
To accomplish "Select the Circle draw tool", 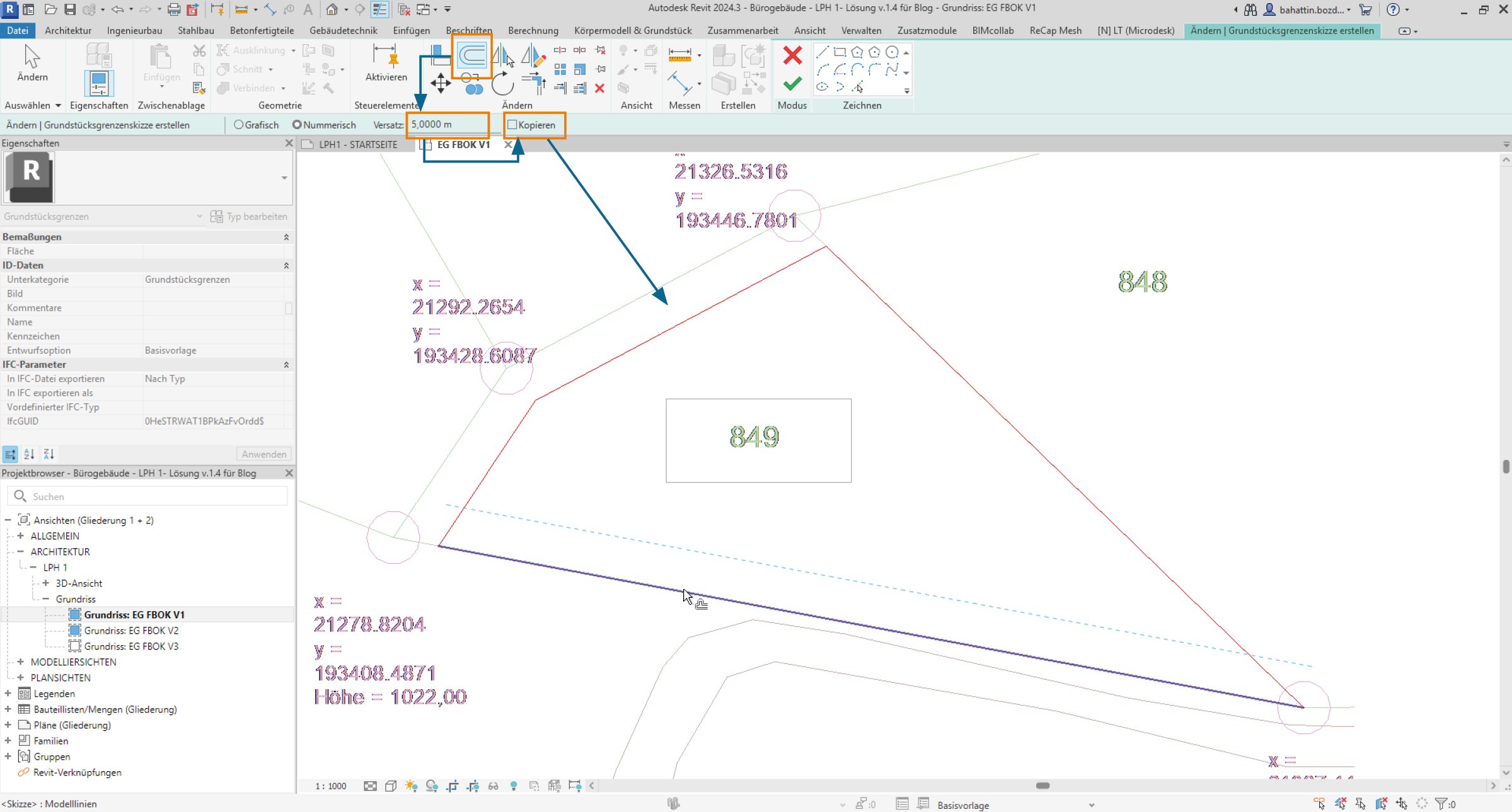I will pyautogui.click(x=892, y=52).
